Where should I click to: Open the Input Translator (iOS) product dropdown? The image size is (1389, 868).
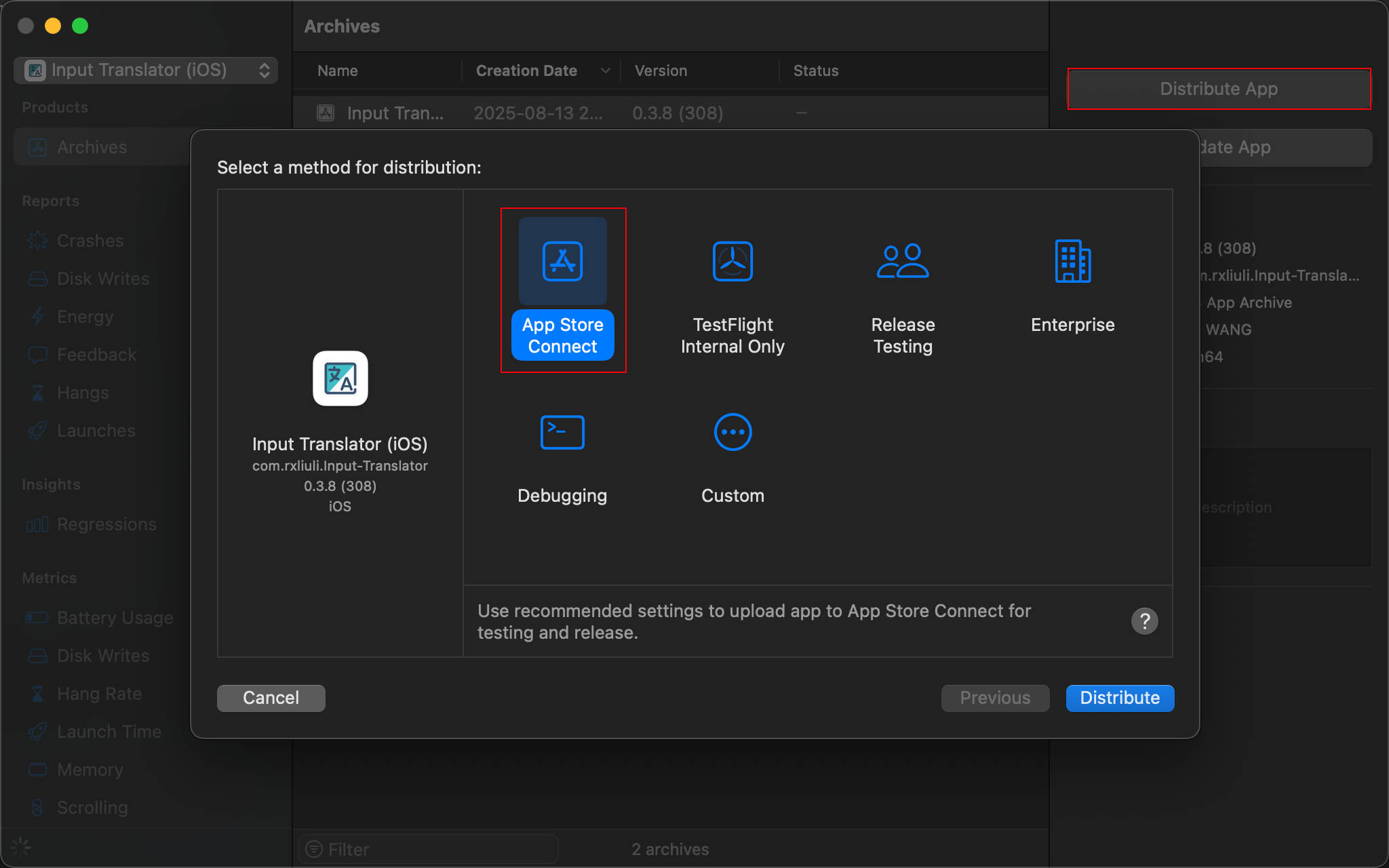pos(146,70)
